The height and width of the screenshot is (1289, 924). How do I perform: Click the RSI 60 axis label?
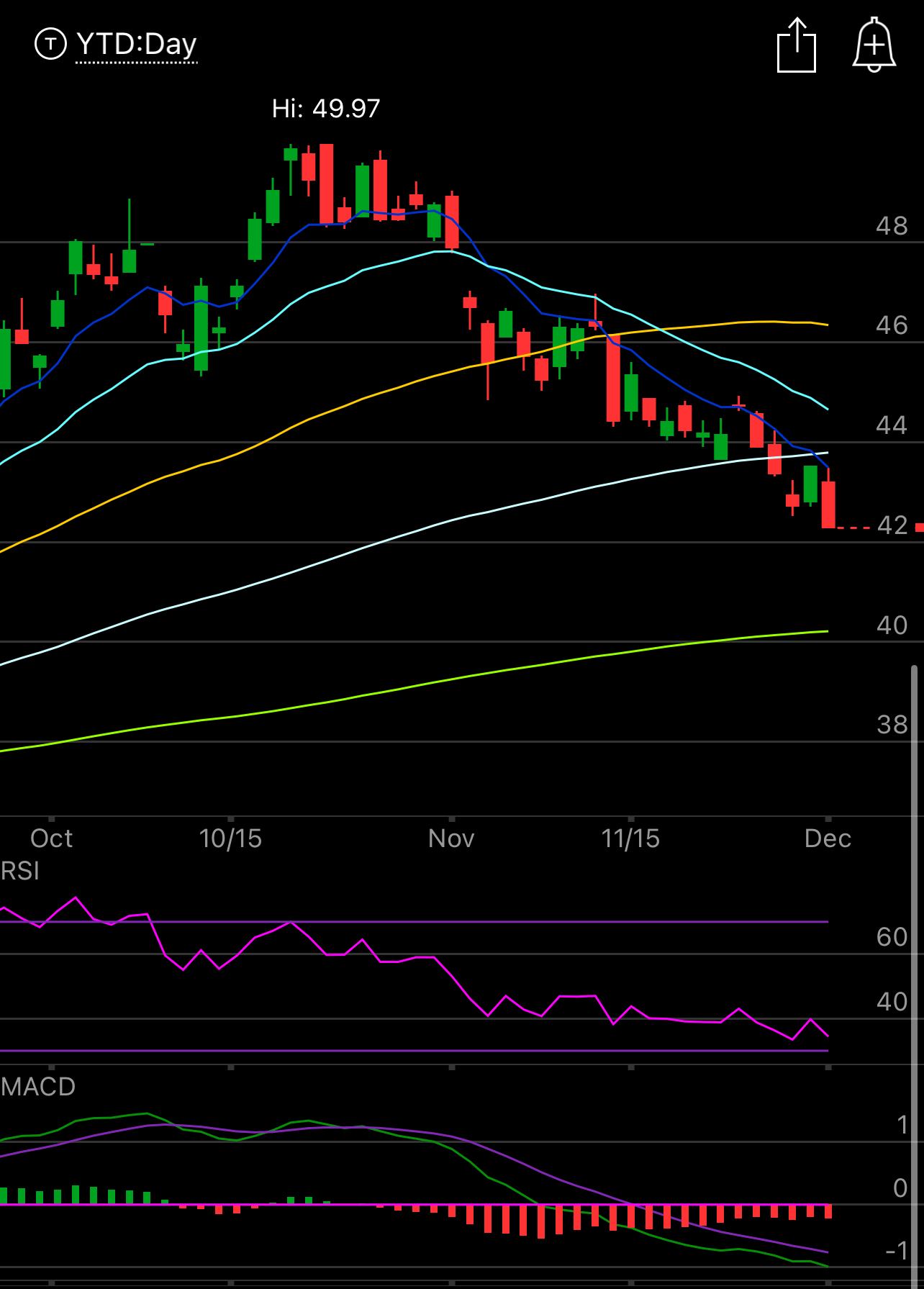tap(892, 937)
